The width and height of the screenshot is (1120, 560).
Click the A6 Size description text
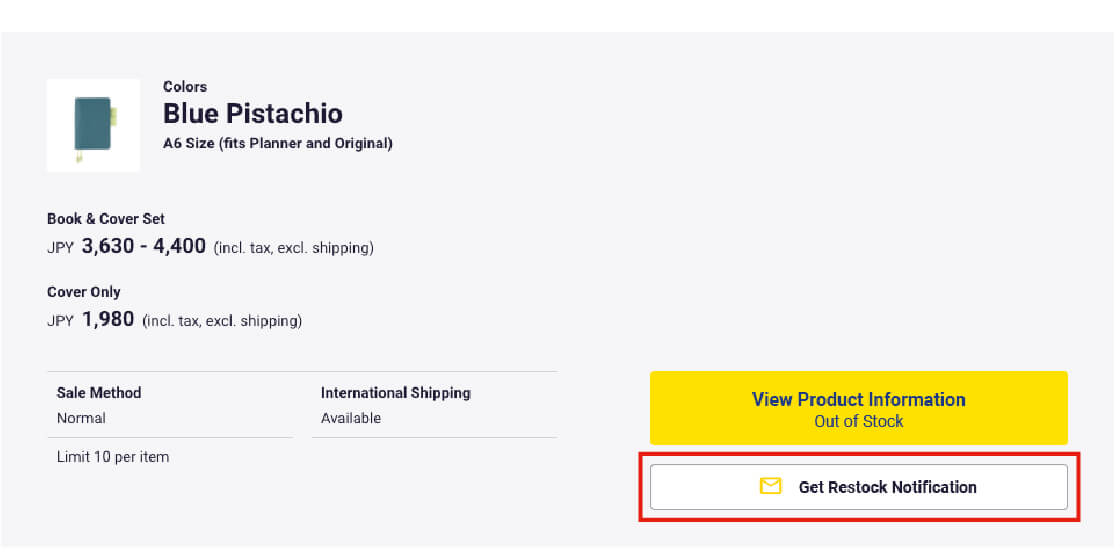[x=278, y=143]
